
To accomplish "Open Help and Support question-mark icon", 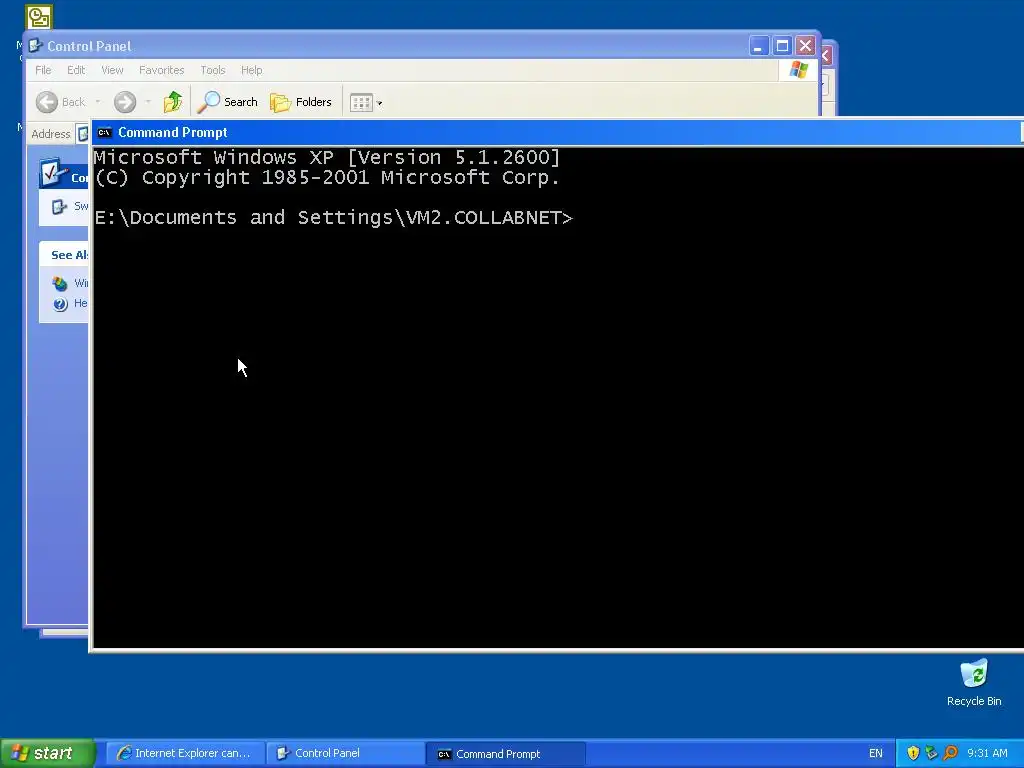I will pyautogui.click(x=60, y=304).
